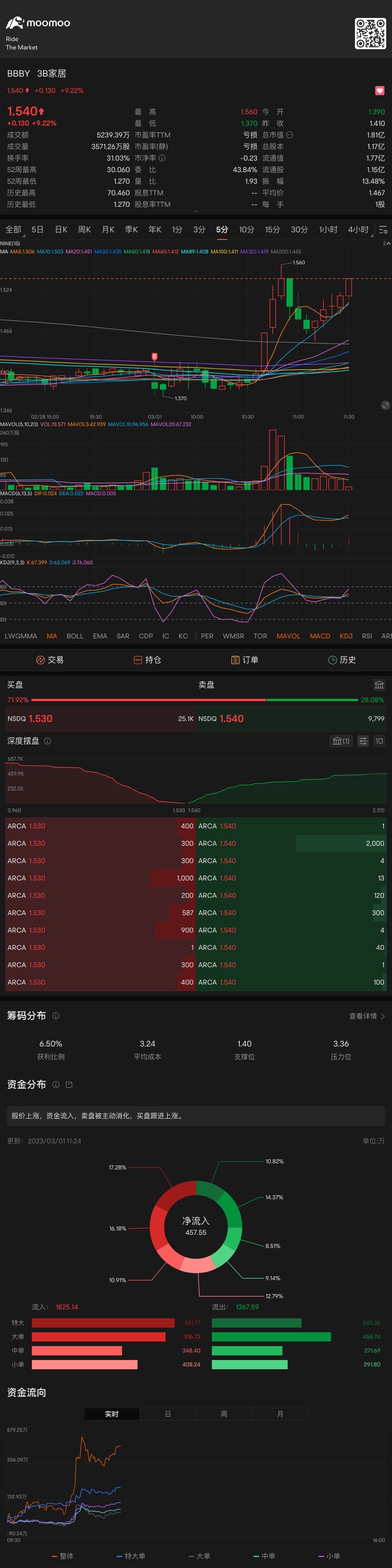Screen dimensions: 392x1568
Task: Tap the chart fullscreen round icon
Action: point(385,405)
